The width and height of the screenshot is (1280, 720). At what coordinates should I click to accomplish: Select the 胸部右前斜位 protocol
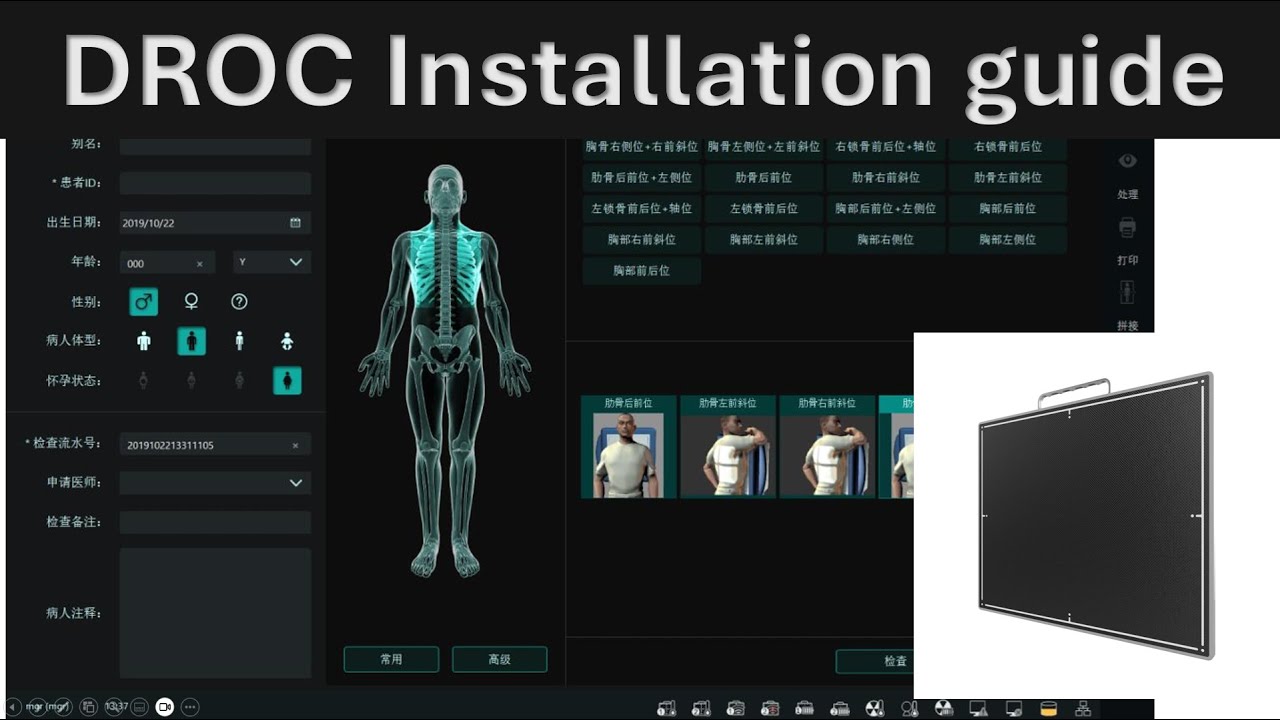tap(642, 239)
